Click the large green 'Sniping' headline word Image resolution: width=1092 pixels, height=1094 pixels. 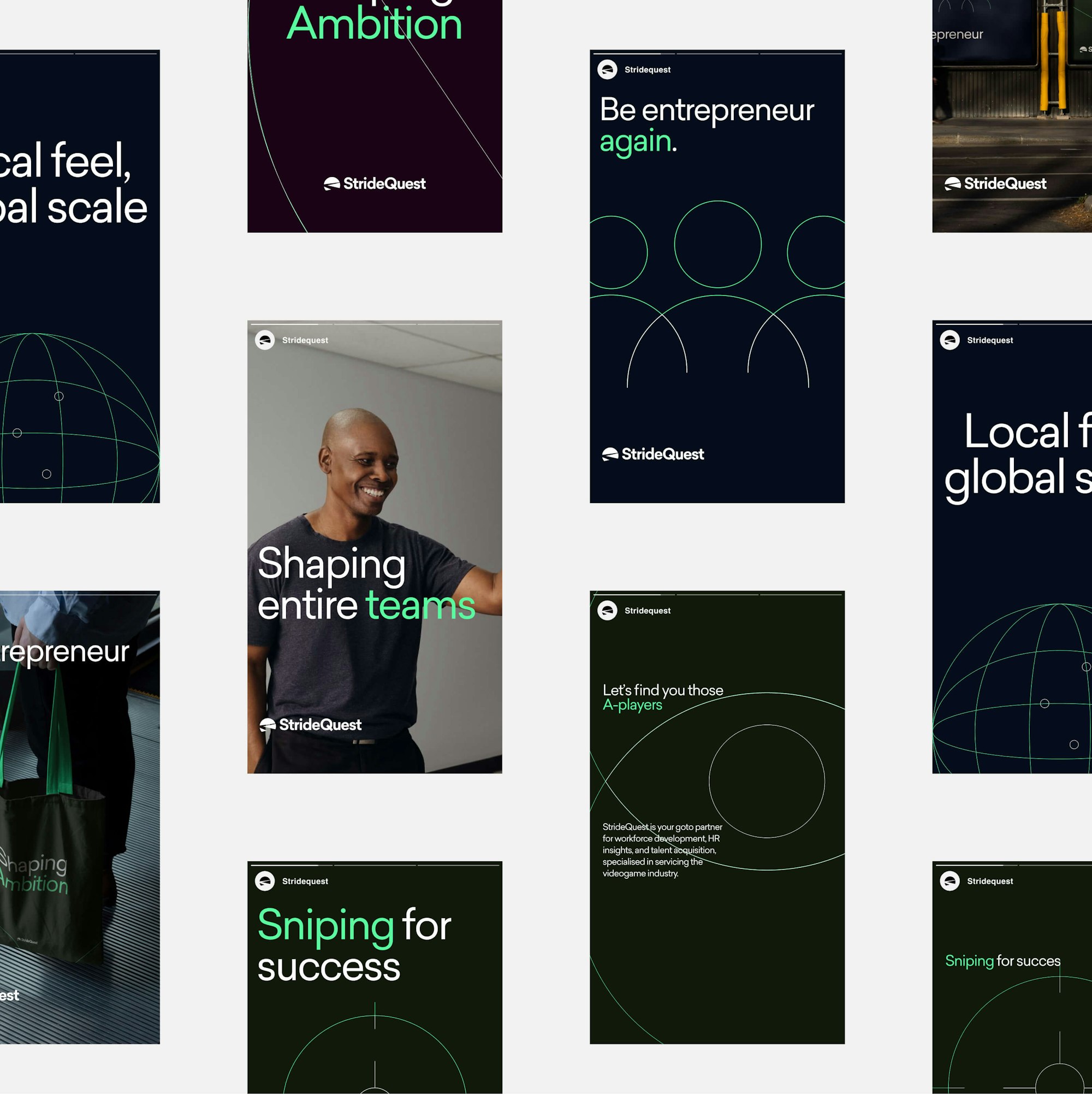pyautogui.click(x=326, y=927)
